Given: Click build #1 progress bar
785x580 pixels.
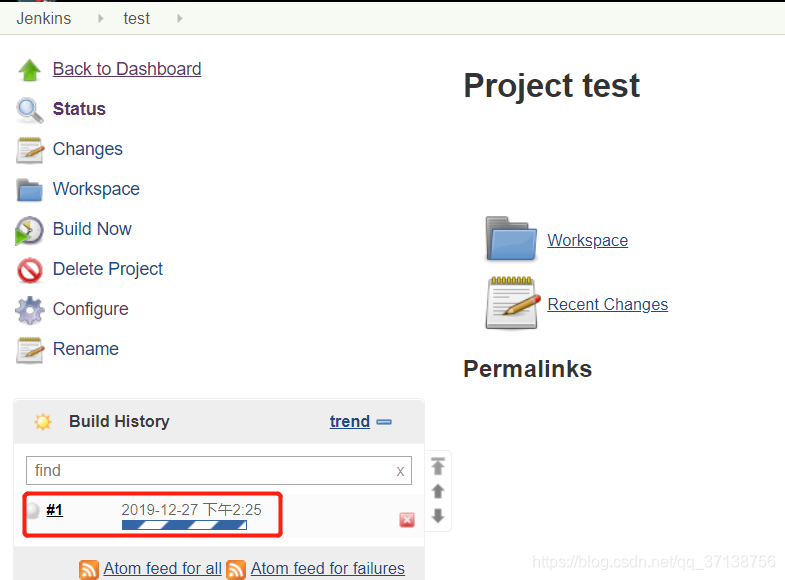Looking at the screenshot, I should [x=184, y=525].
